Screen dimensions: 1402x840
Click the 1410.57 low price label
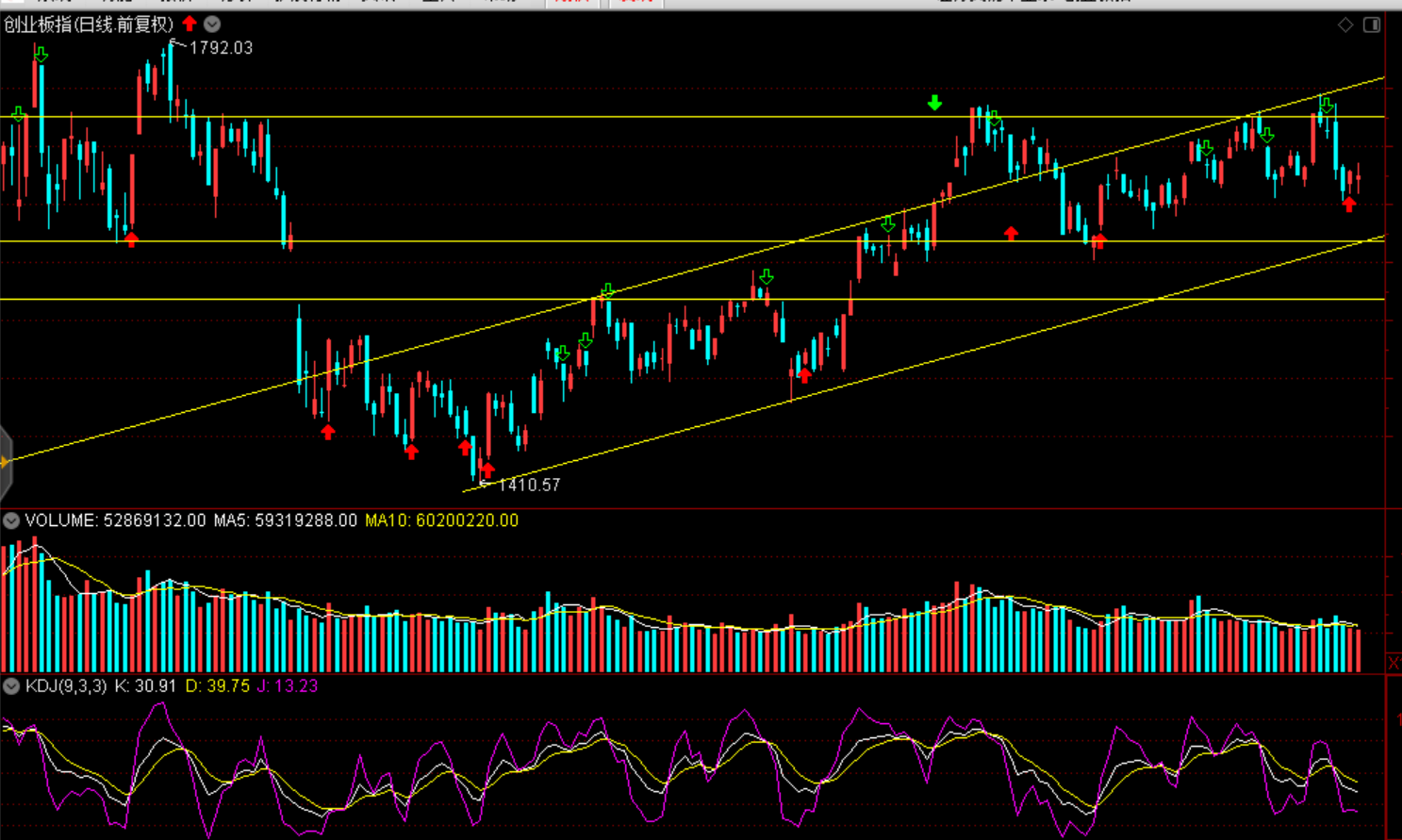point(528,485)
